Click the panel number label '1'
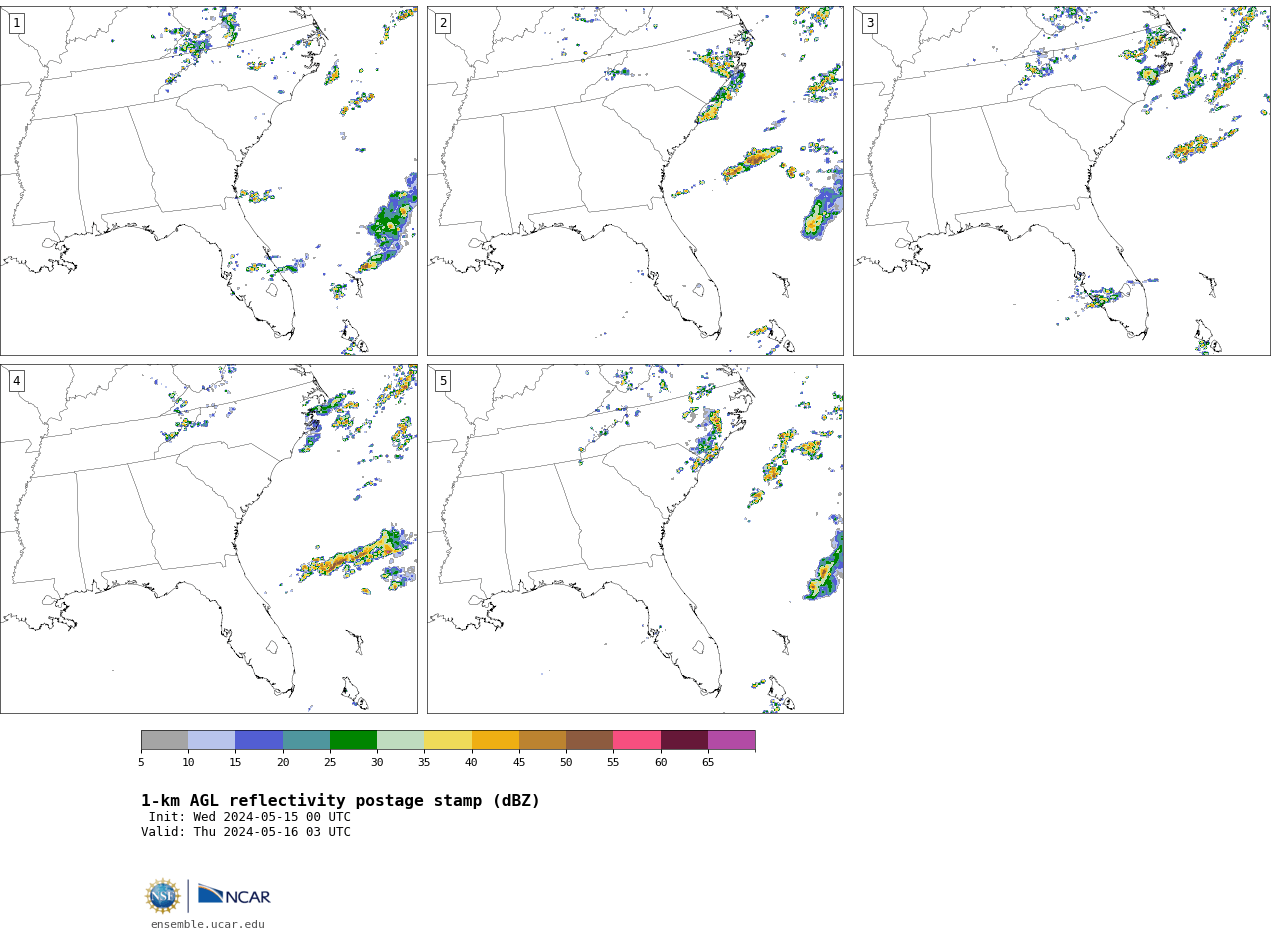The width and height of the screenshot is (1280, 936). coord(16,23)
